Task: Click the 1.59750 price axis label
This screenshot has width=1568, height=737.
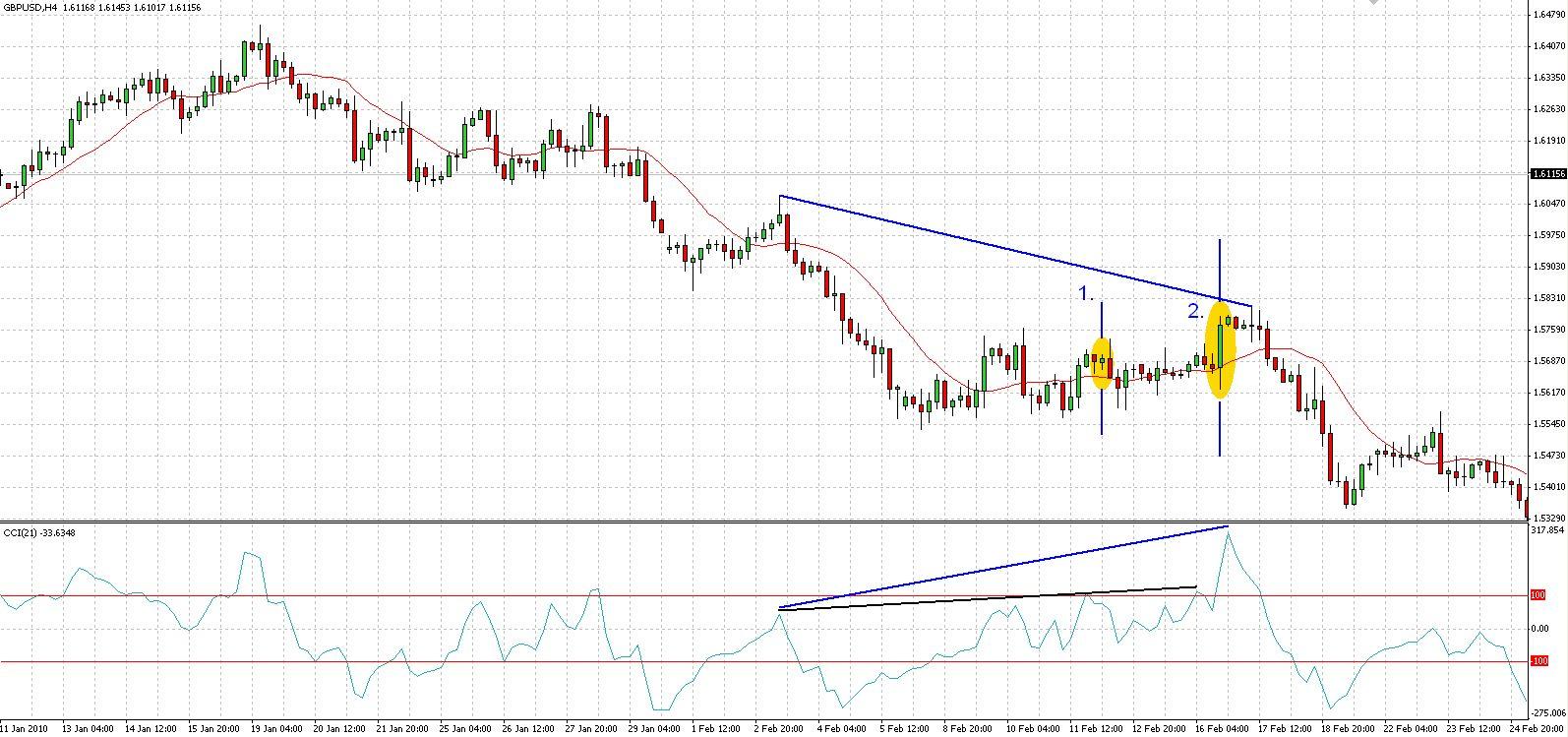Action: pyautogui.click(x=1548, y=235)
